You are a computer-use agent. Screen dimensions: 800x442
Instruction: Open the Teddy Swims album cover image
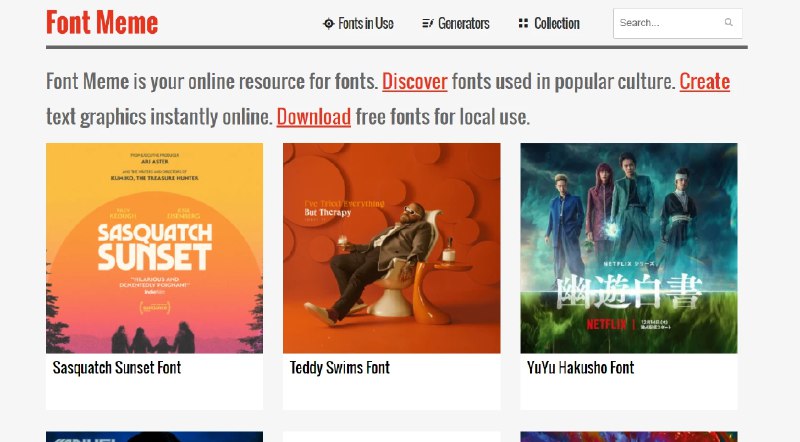coord(391,248)
